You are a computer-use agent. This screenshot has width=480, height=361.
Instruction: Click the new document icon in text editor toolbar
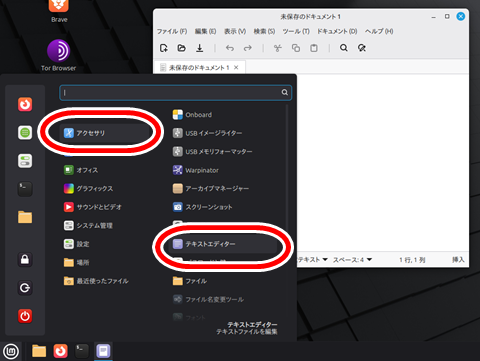(164, 48)
